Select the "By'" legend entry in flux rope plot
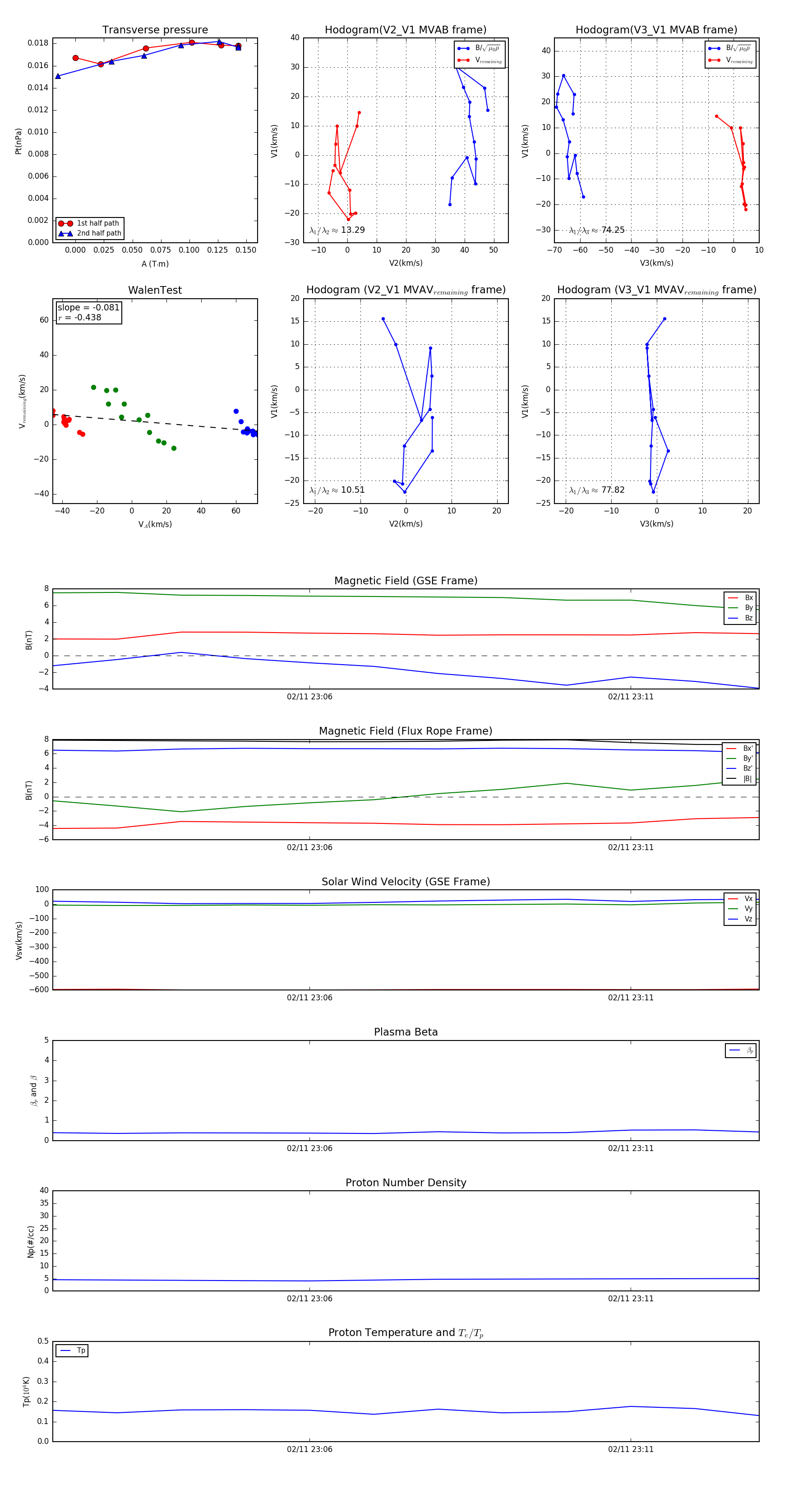Screen dimensions: 812x1489 pyautogui.click(x=739, y=759)
